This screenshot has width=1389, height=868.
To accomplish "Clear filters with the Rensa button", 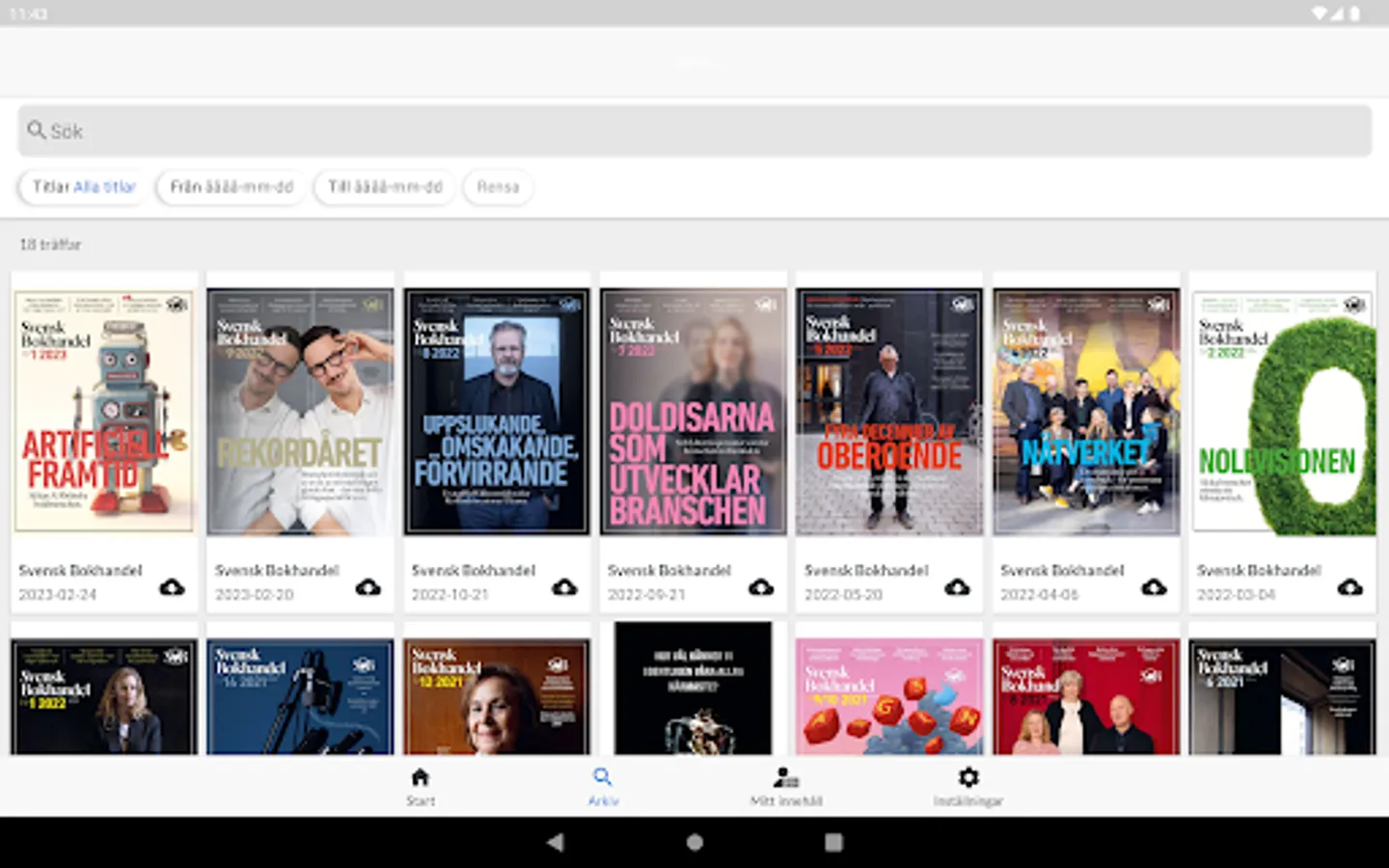I will (498, 187).
